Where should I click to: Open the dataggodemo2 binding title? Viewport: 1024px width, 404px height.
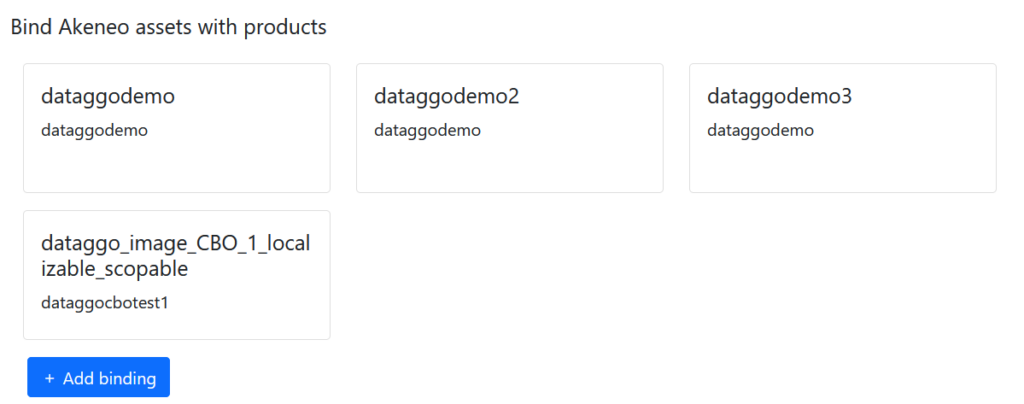446,97
